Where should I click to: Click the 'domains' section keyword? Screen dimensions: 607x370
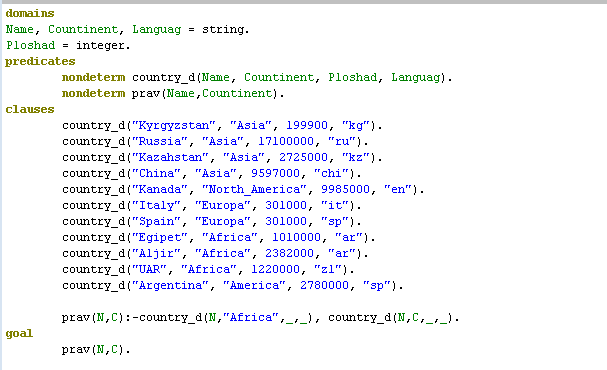pos(30,14)
